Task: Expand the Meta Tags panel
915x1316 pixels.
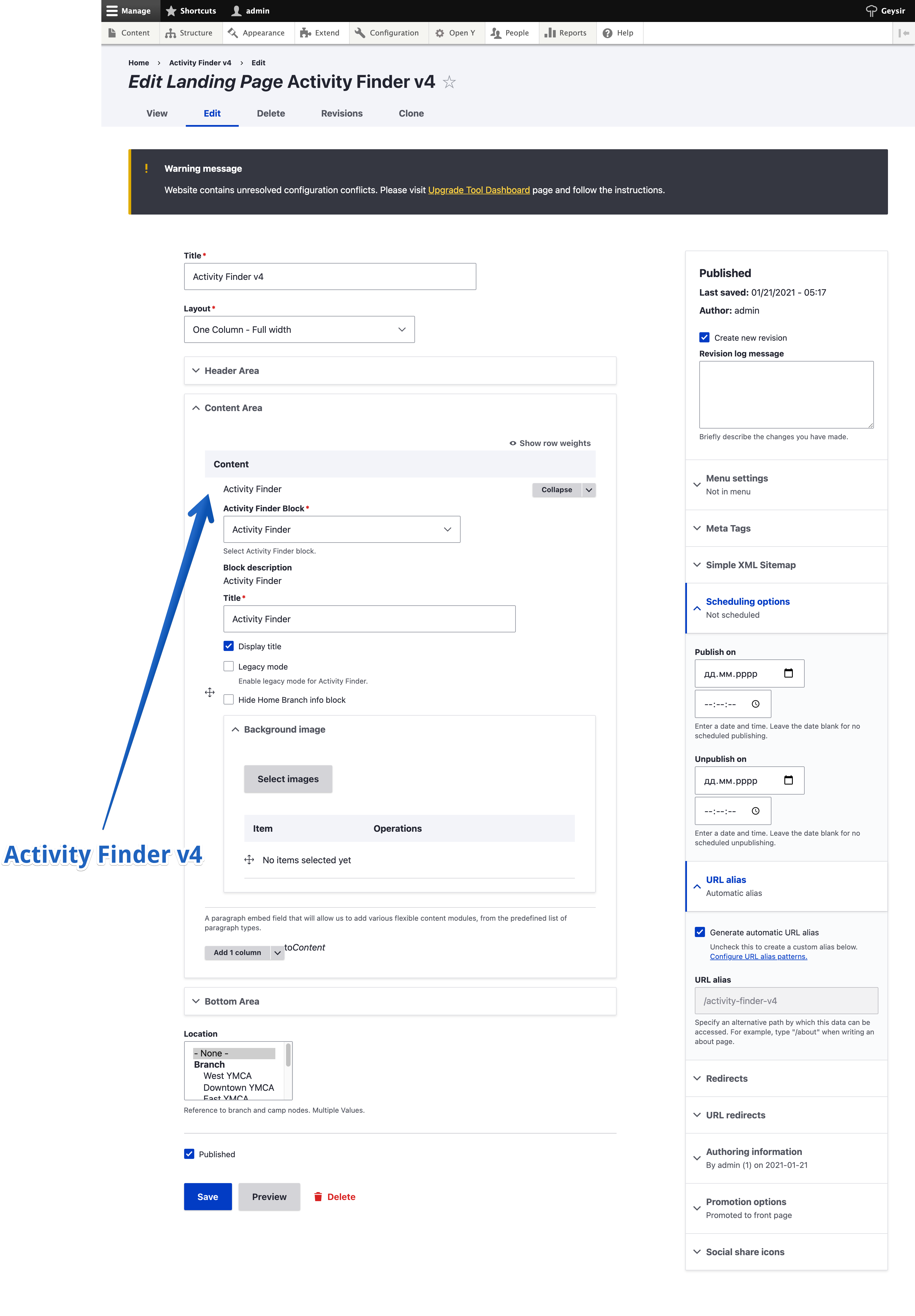Action: [787, 528]
